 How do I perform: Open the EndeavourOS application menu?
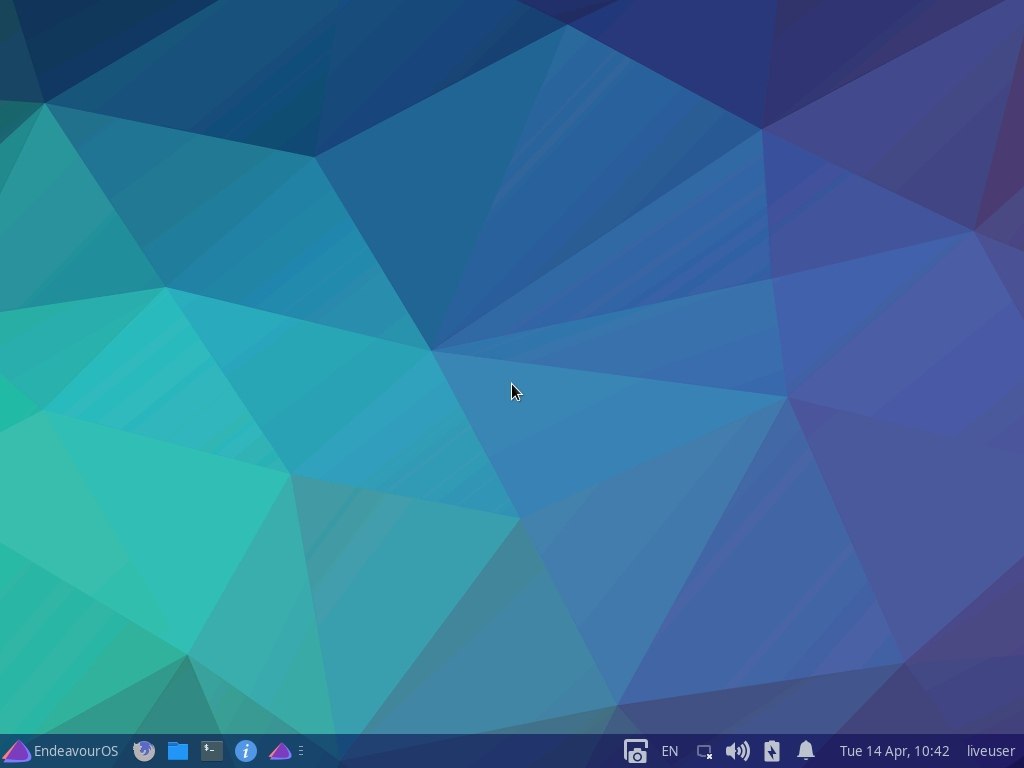(61, 751)
